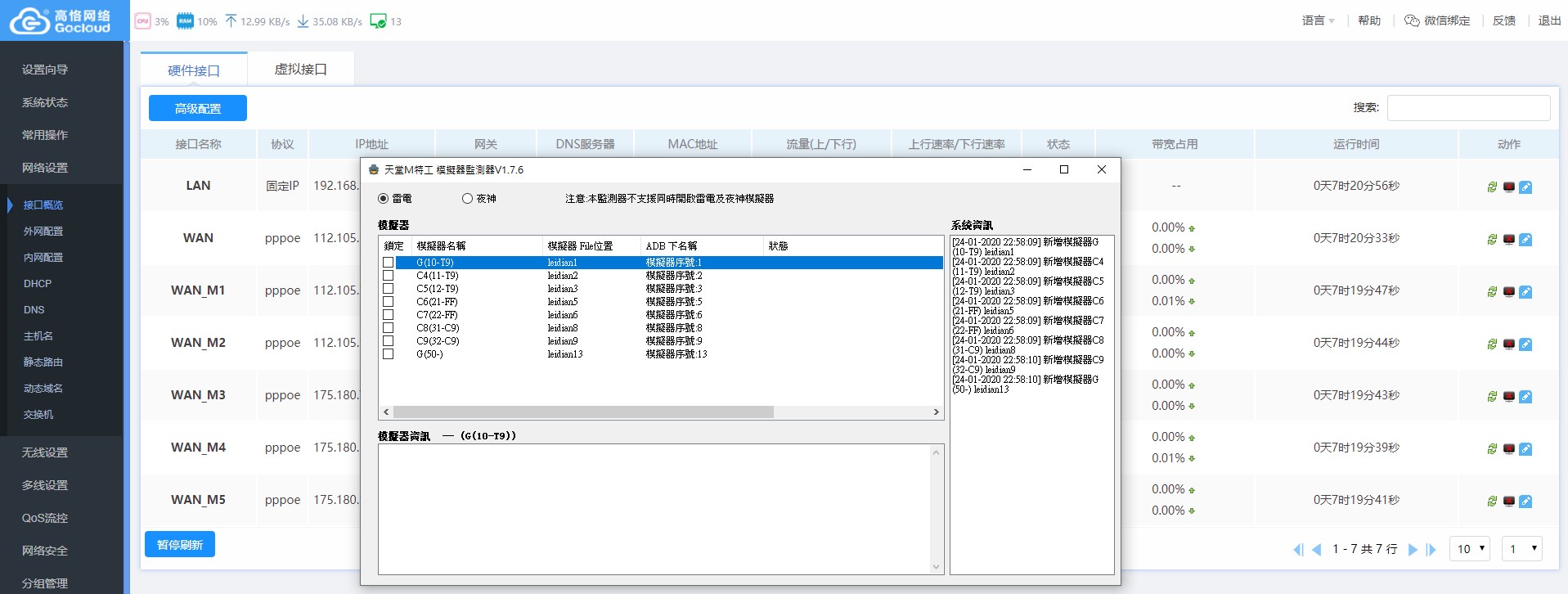Click the 搜索 search input field
1568x594 pixels.
coord(1468,108)
